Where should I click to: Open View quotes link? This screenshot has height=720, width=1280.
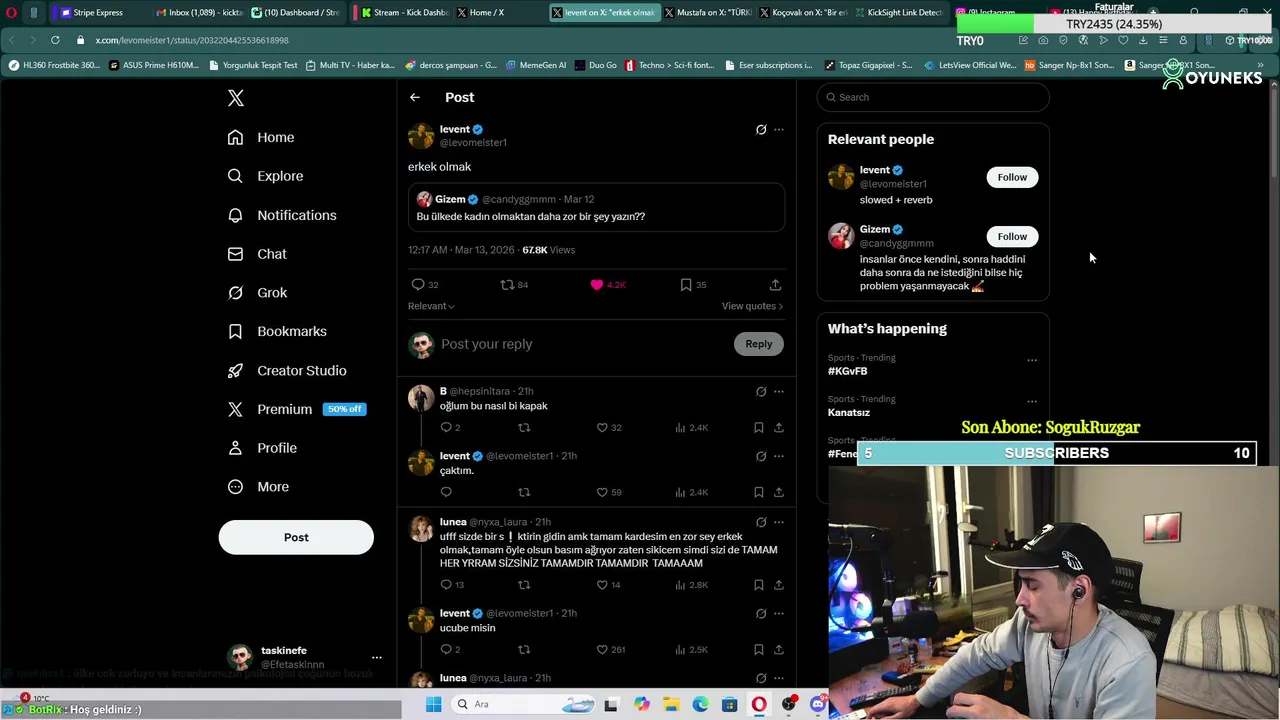pyautogui.click(x=752, y=306)
